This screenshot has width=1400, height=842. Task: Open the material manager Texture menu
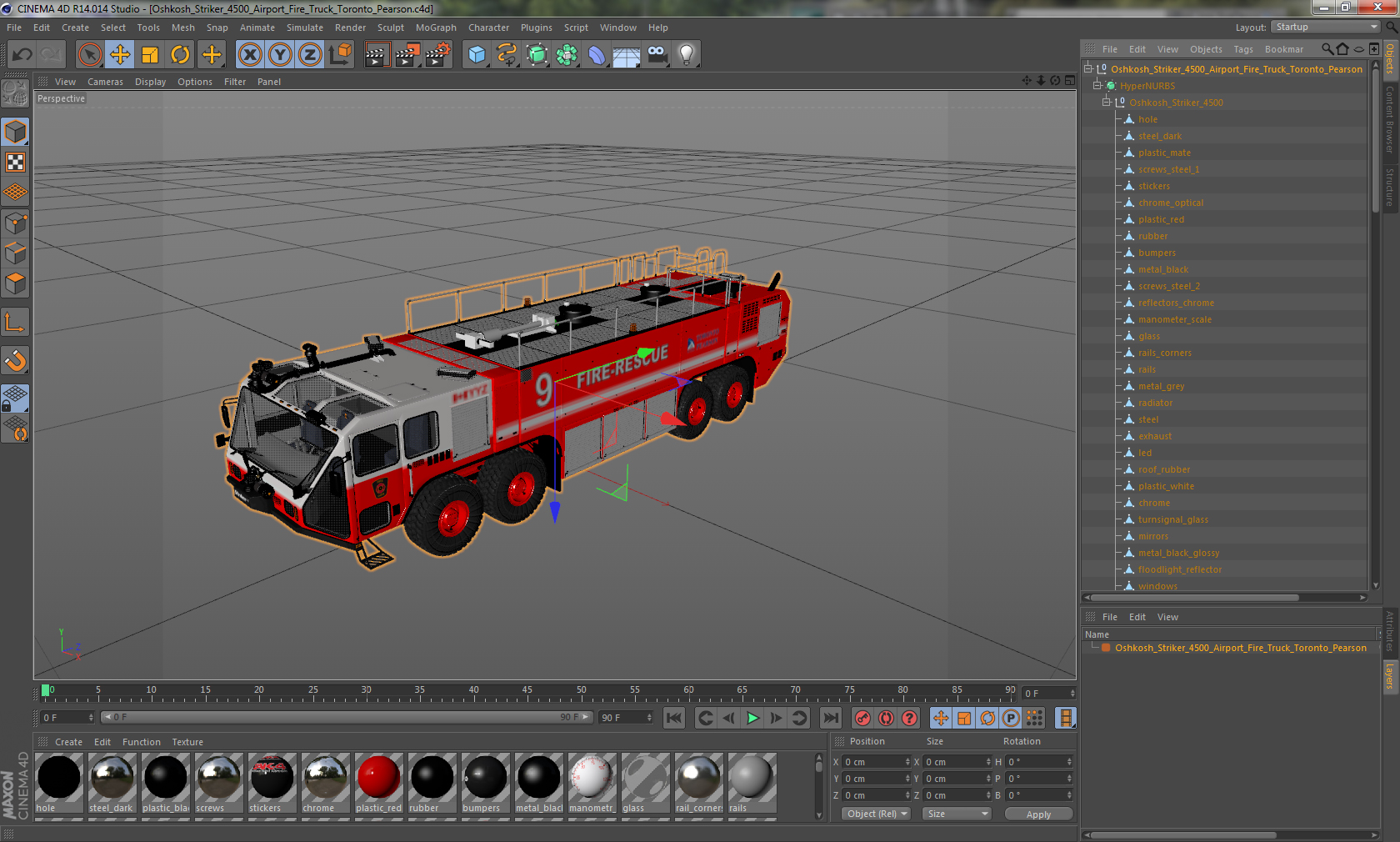(187, 742)
